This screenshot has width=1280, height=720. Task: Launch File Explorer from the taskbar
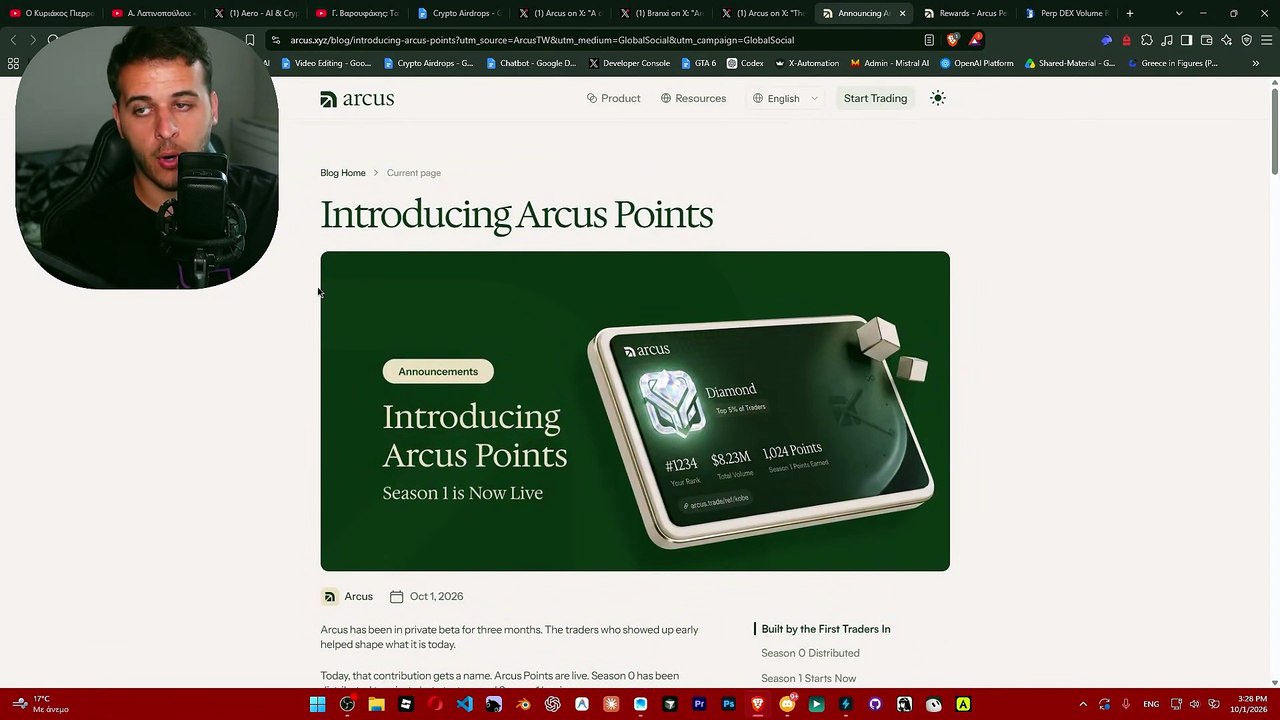[x=376, y=704]
